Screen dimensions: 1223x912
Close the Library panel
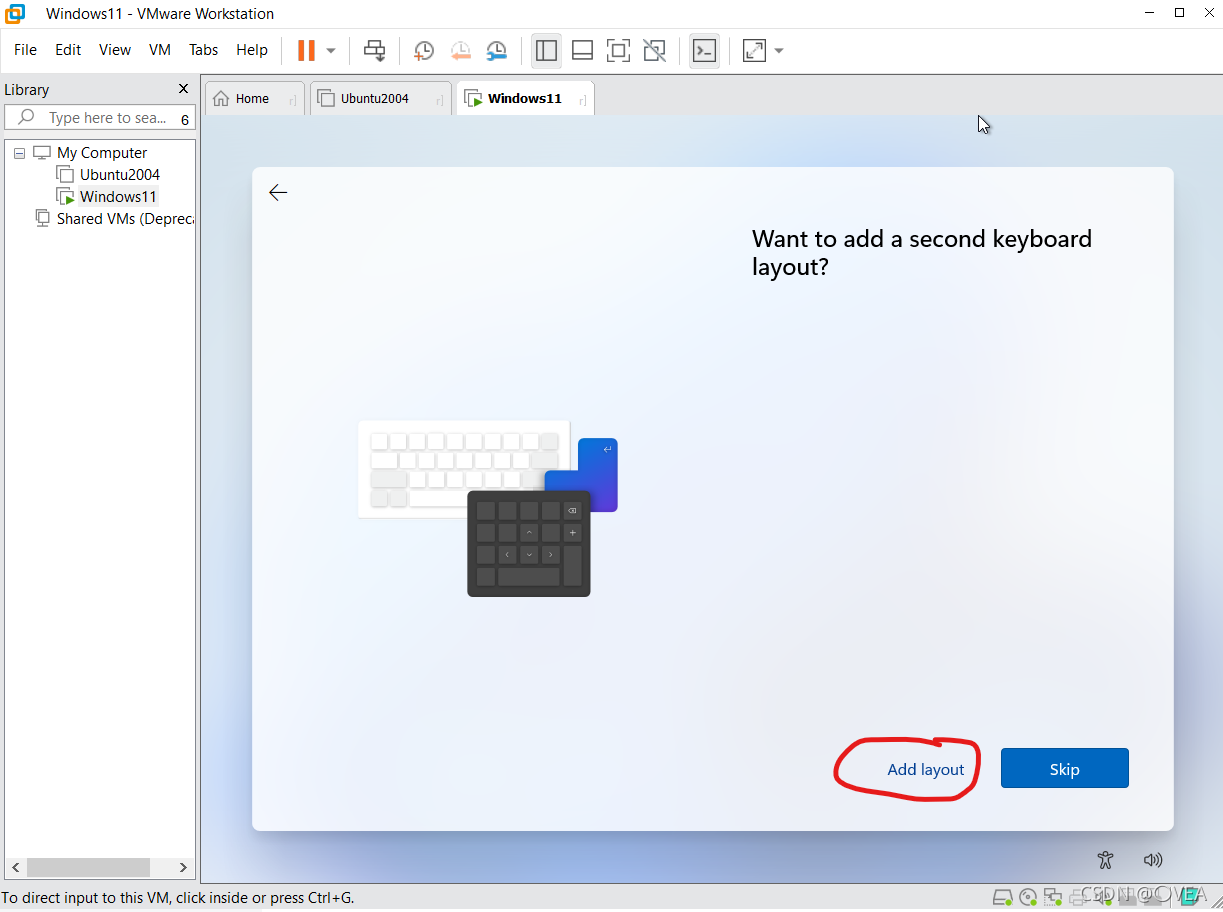(x=183, y=89)
